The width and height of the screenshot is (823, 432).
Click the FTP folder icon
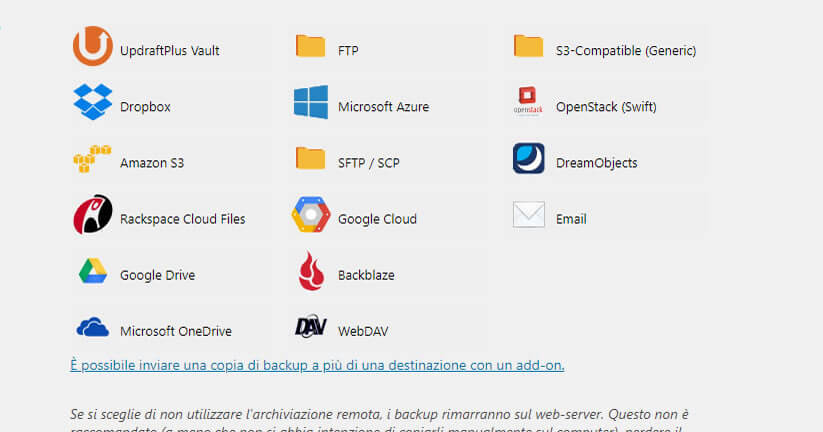point(311,46)
